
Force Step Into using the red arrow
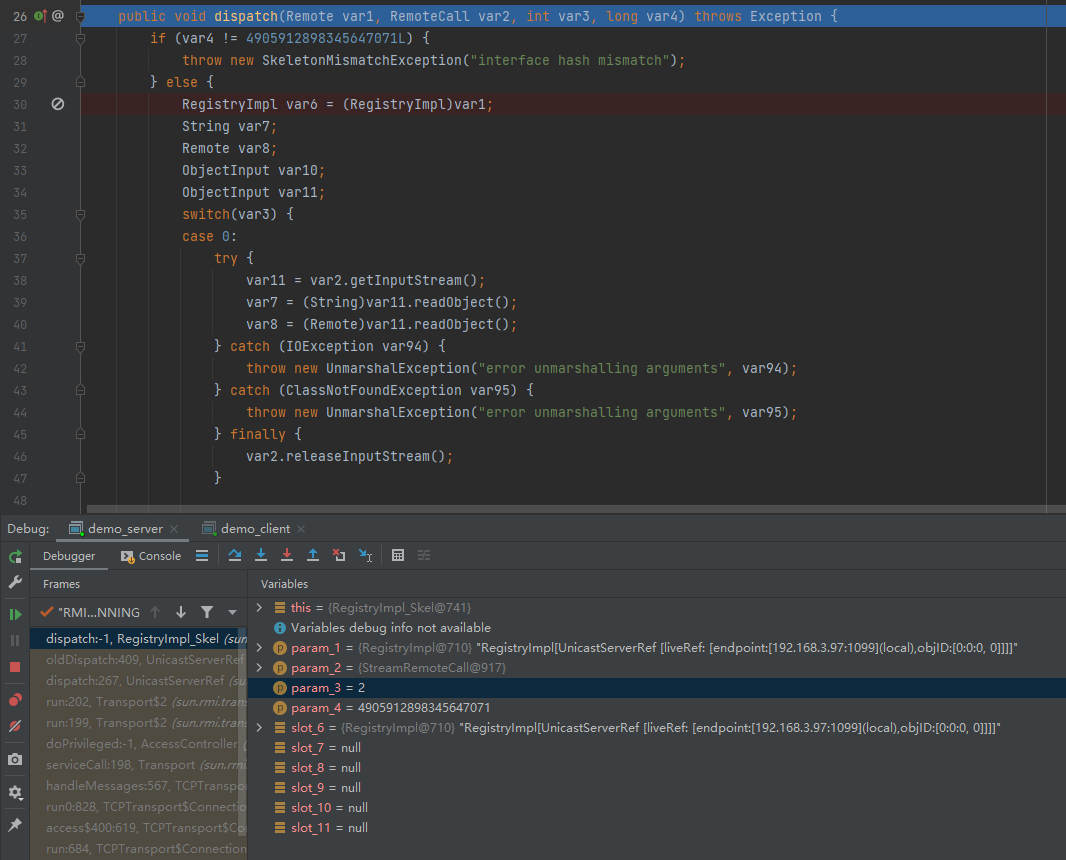click(287, 555)
